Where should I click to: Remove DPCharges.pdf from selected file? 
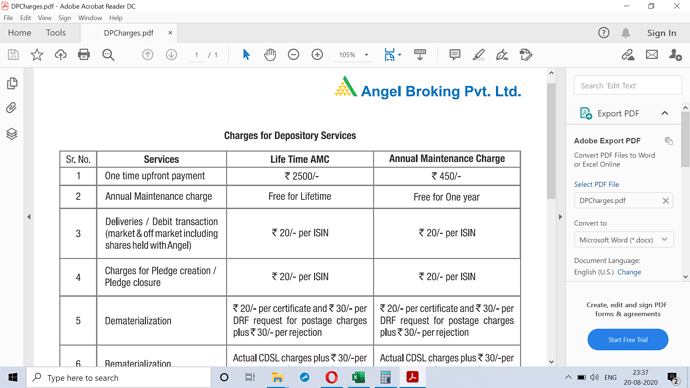coord(665,201)
